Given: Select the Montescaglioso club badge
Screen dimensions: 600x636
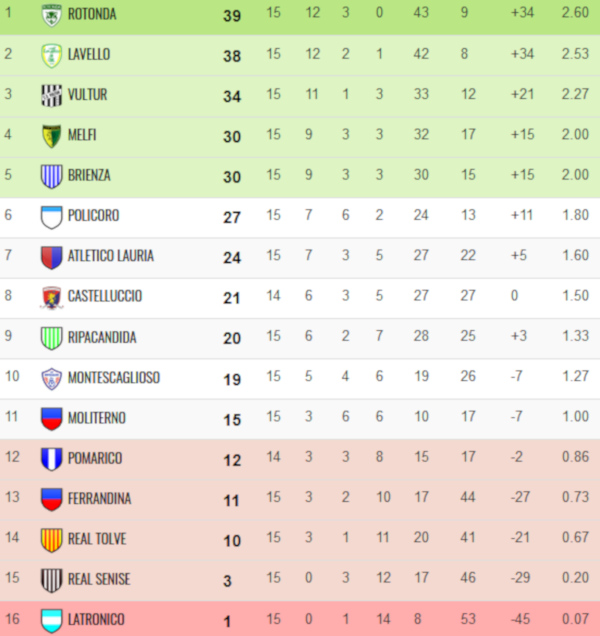Looking at the screenshot, I should click(52, 378).
